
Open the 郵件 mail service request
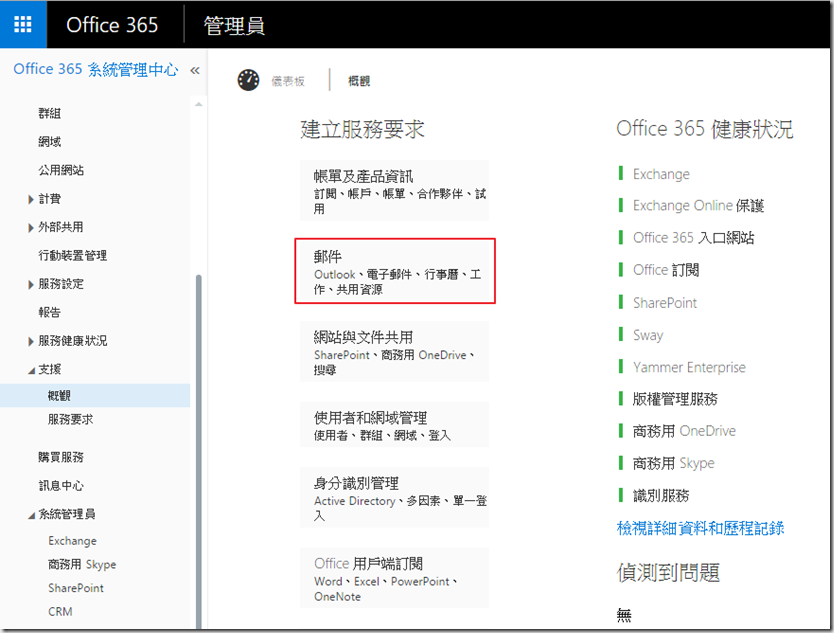pyautogui.click(x=395, y=271)
